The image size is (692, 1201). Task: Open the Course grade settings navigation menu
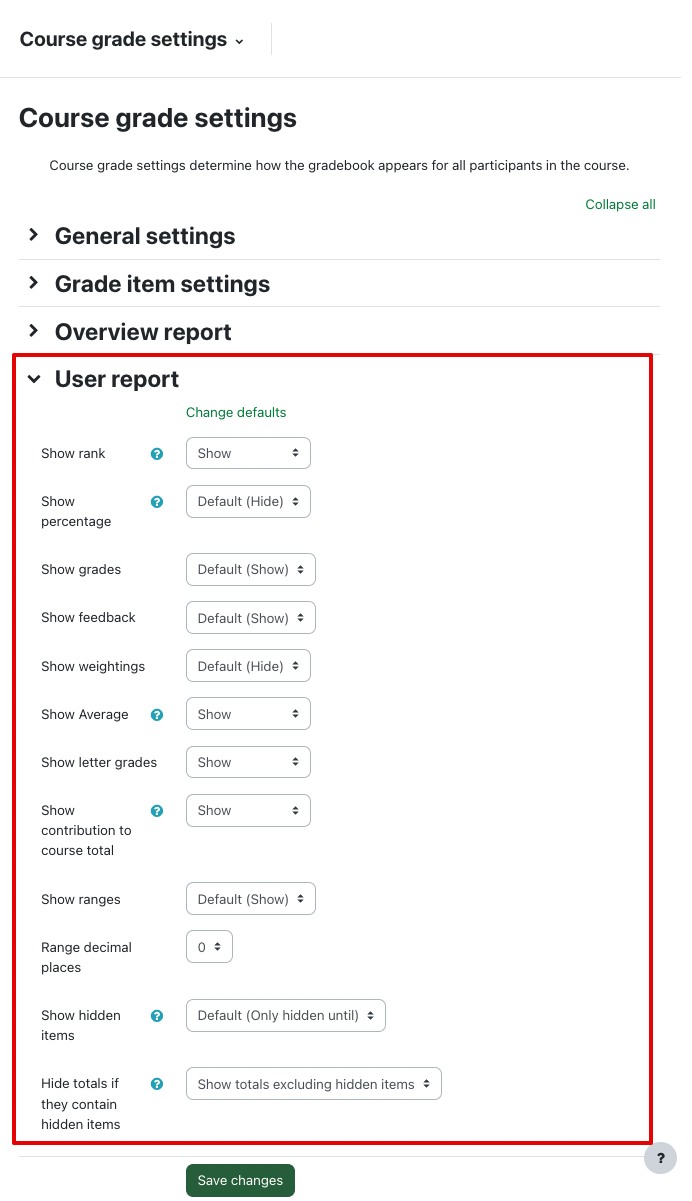(131, 40)
